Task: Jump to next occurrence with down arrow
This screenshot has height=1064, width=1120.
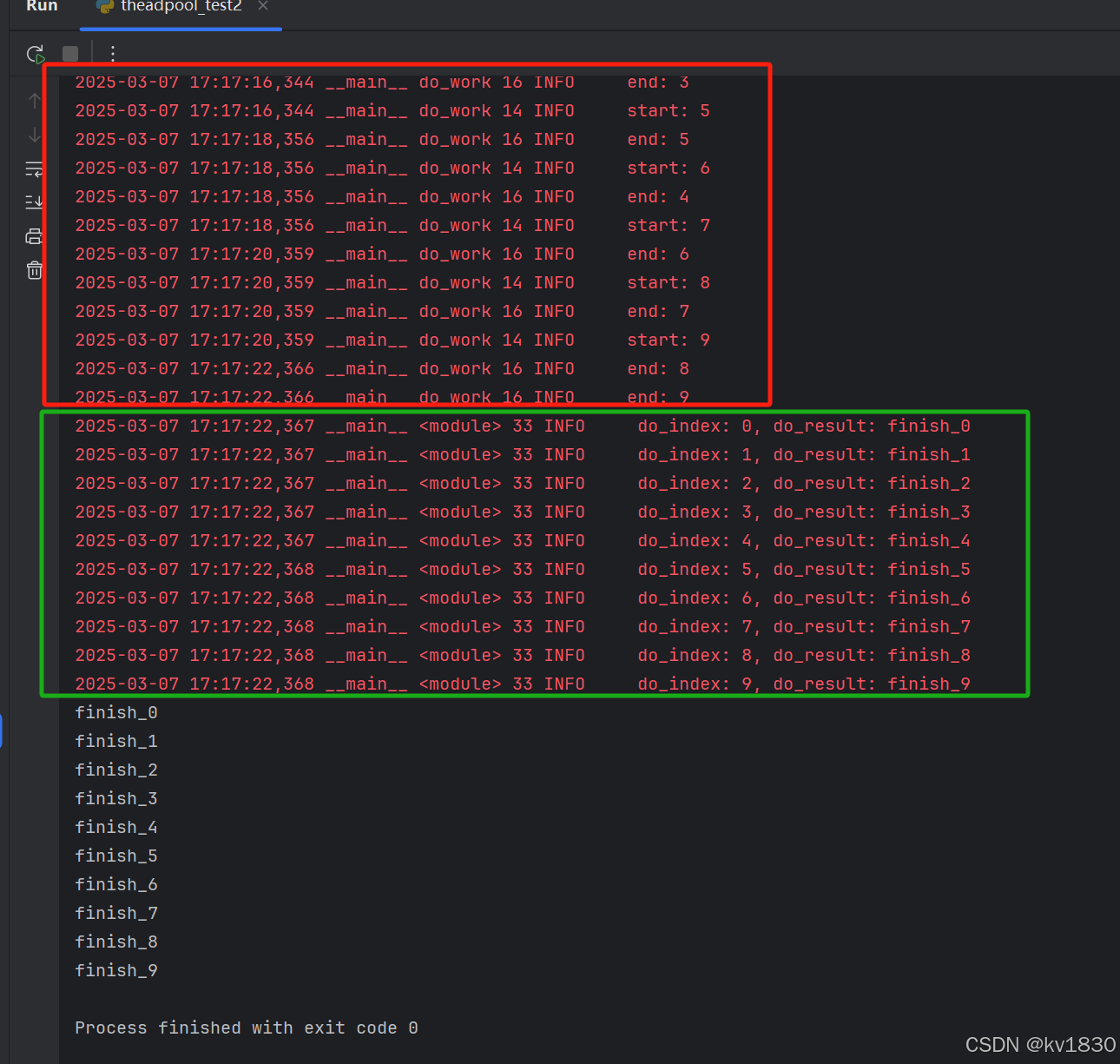Action: 34,135
